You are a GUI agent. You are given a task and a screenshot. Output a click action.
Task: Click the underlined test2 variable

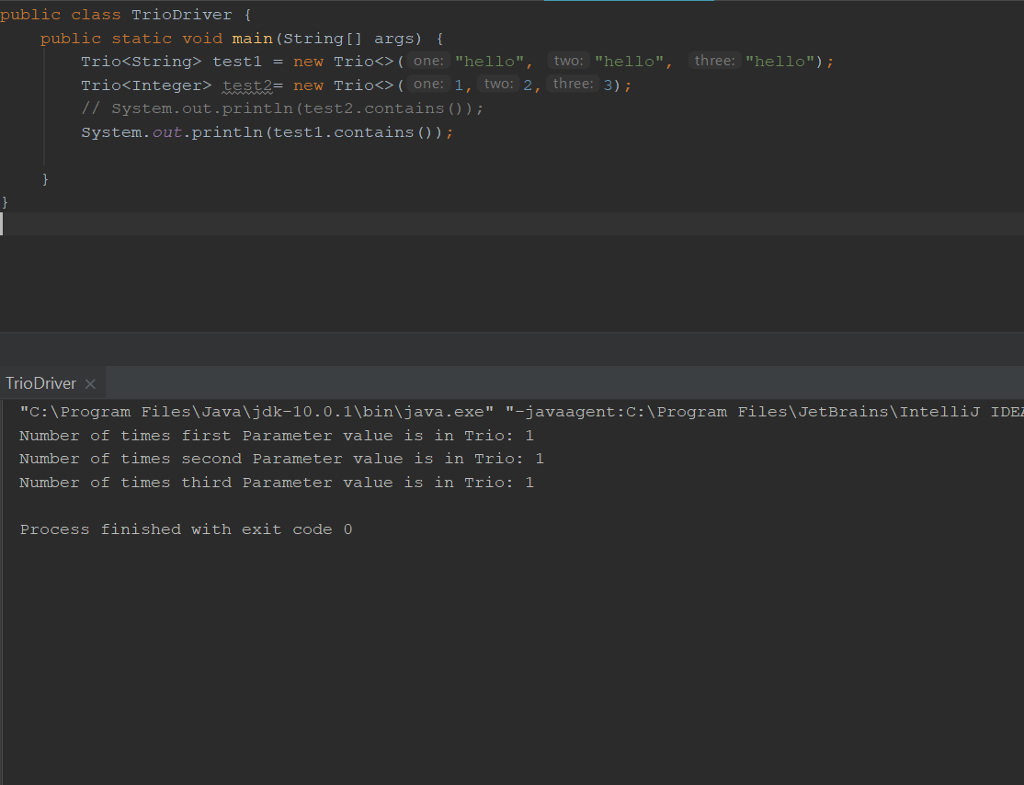pos(248,86)
